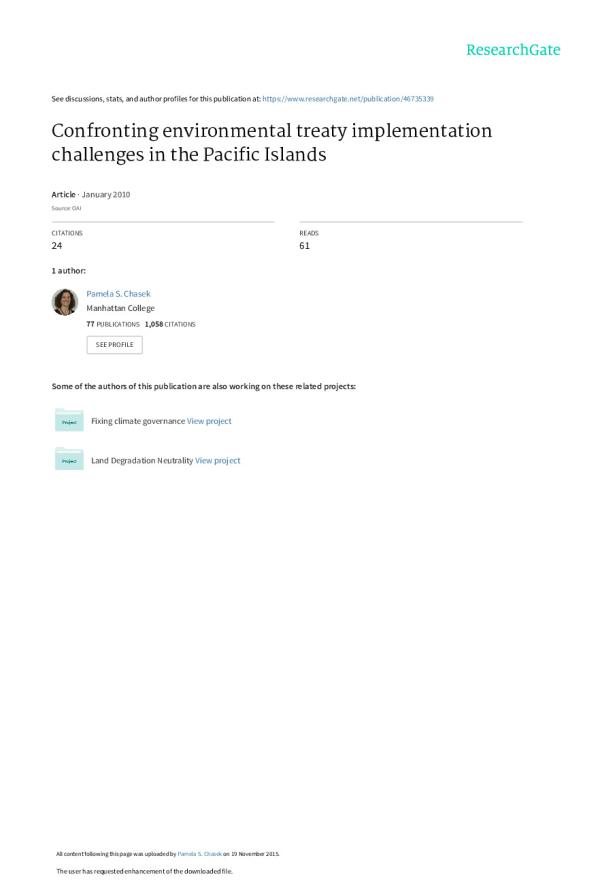The width and height of the screenshot is (600, 894).
Task: Click the Land Degradation Neutrality project icon
Action: [x=69, y=460]
